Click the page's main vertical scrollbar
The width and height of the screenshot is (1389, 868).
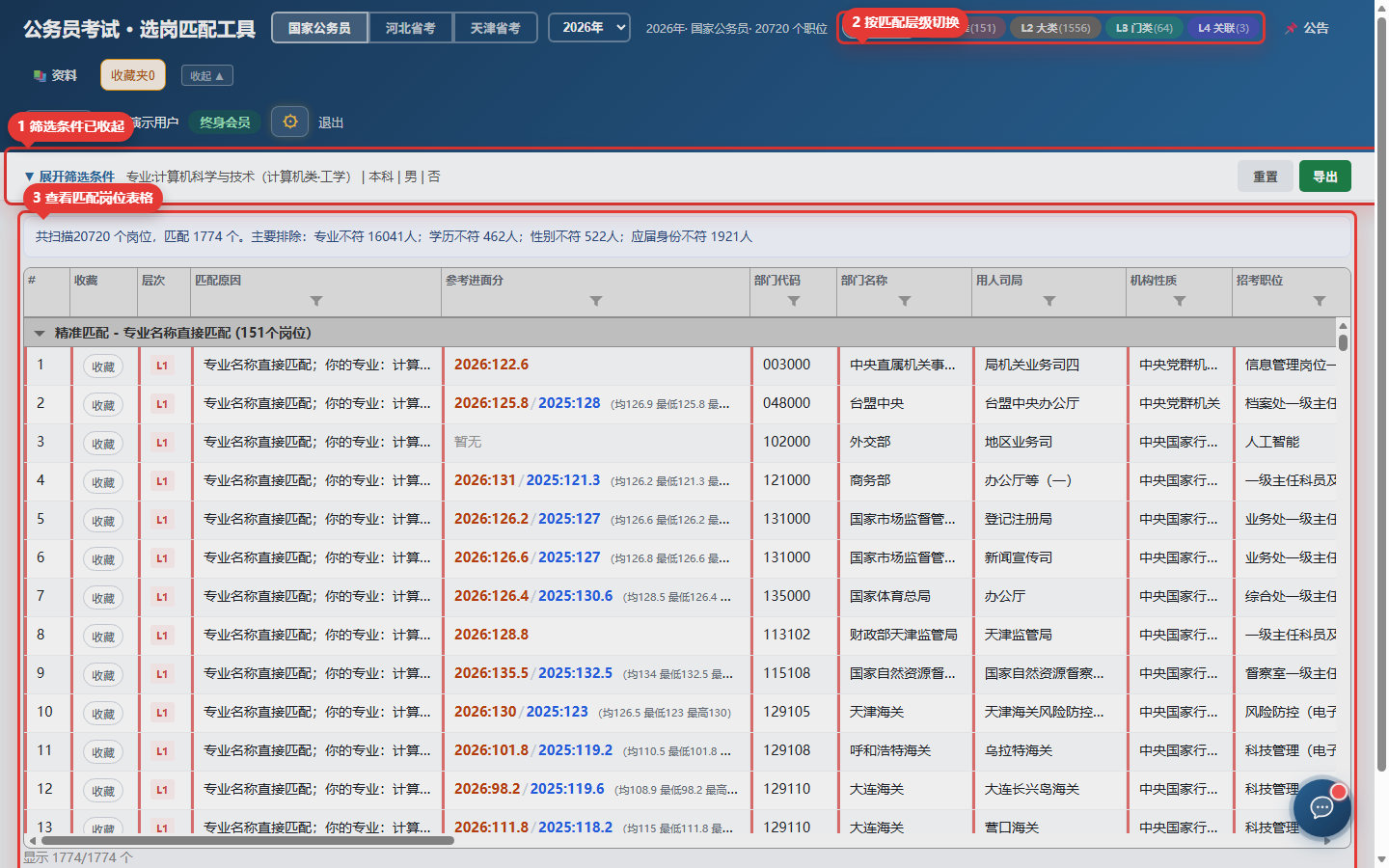[1381, 395]
